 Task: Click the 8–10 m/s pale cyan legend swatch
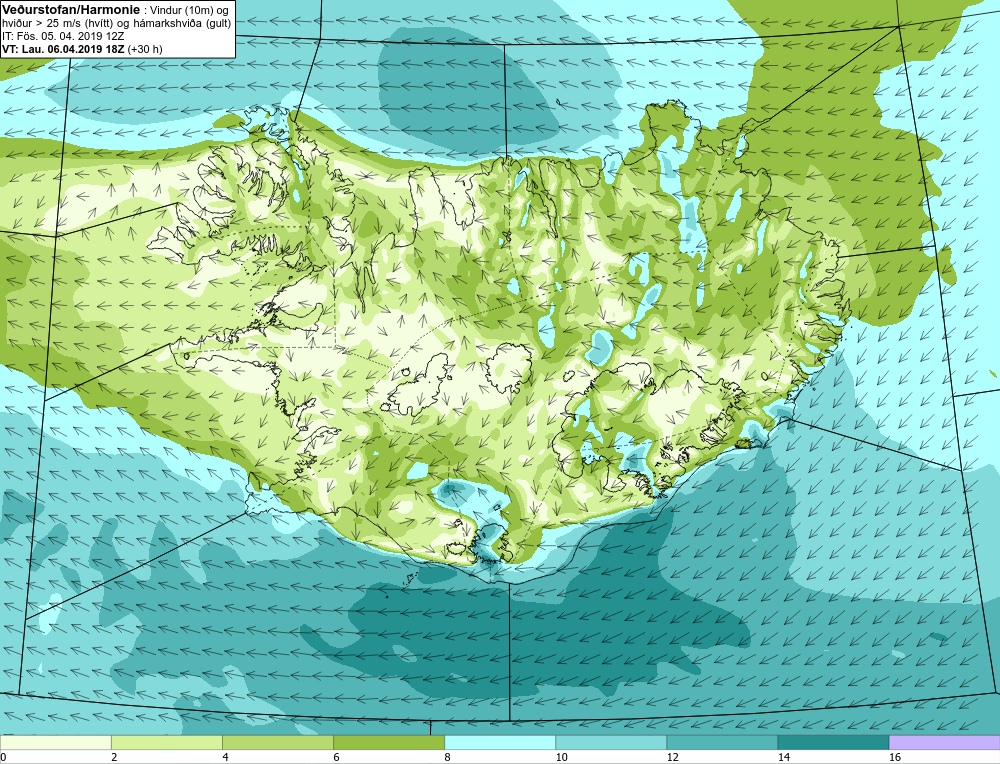pyautogui.click(x=500, y=742)
